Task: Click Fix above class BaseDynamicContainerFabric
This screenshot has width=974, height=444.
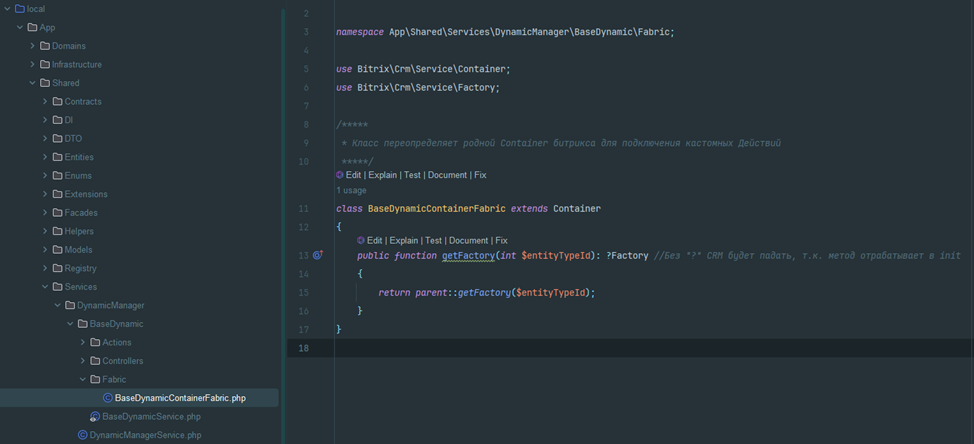Action: [x=480, y=175]
